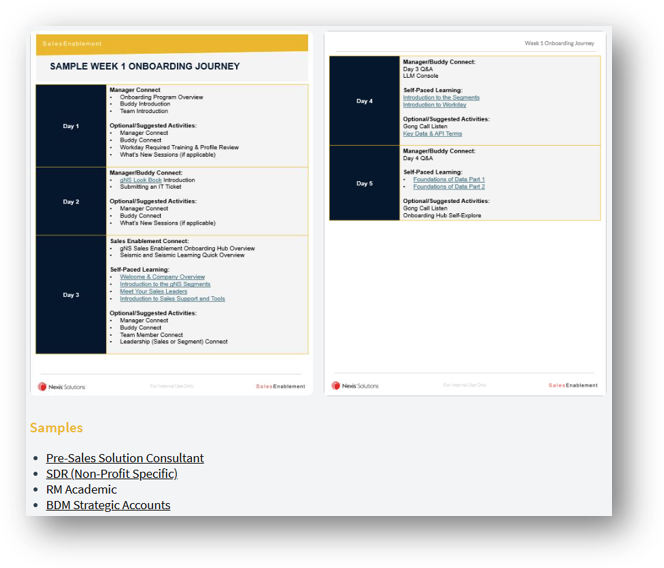This screenshot has width=664, height=568.
Task: Click the RM Academic list item
Action: click(x=81, y=489)
